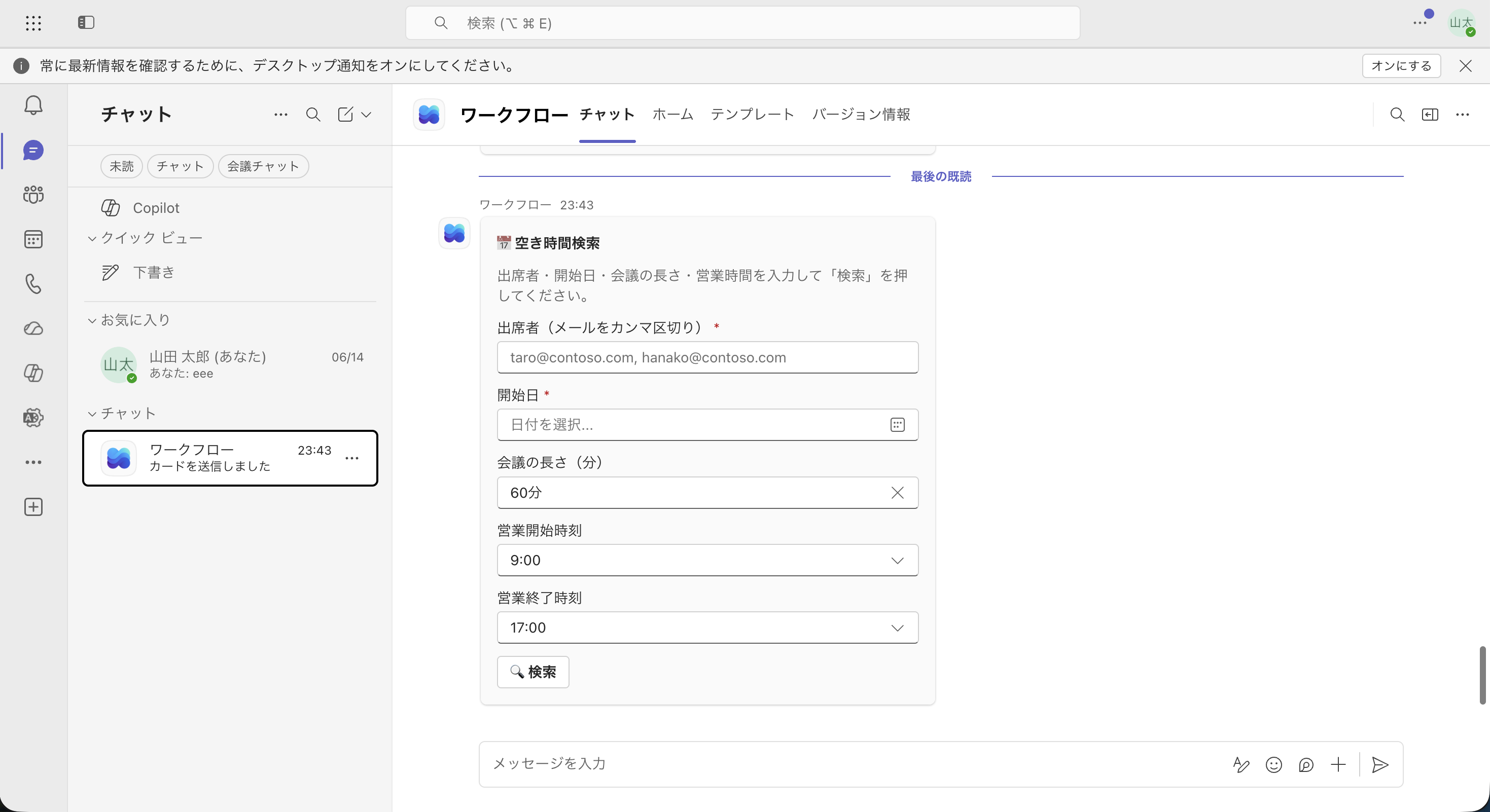Clear the 60分 meeting length value
The height and width of the screenshot is (812, 1490).
(x=897, y=492)
